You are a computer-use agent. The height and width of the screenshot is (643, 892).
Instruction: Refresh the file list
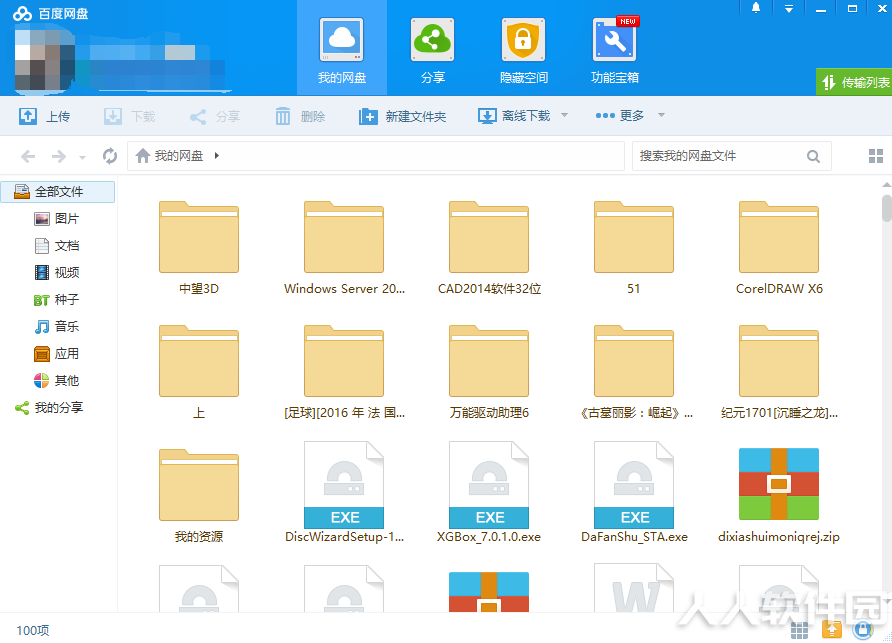pos(110,155)
